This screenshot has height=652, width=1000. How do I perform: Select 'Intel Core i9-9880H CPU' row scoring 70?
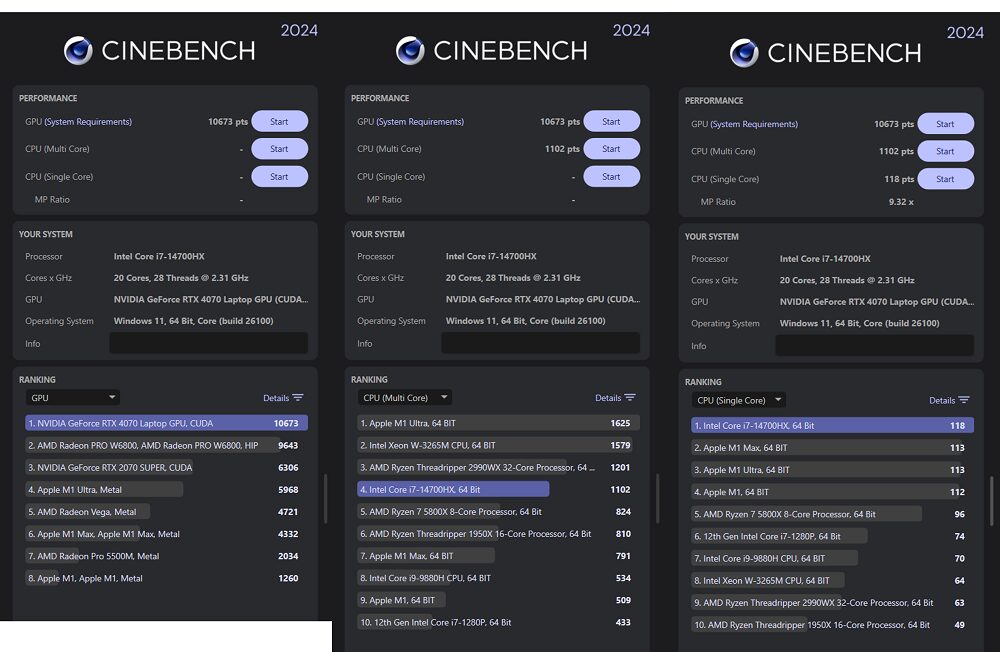[x=833, y=559]
